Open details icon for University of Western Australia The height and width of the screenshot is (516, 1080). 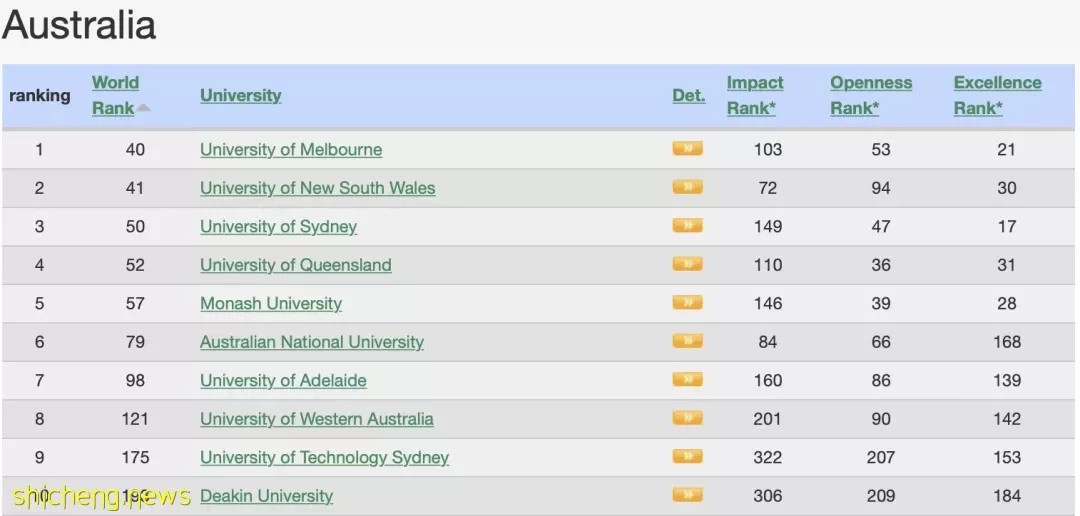[x=687, y=418]
